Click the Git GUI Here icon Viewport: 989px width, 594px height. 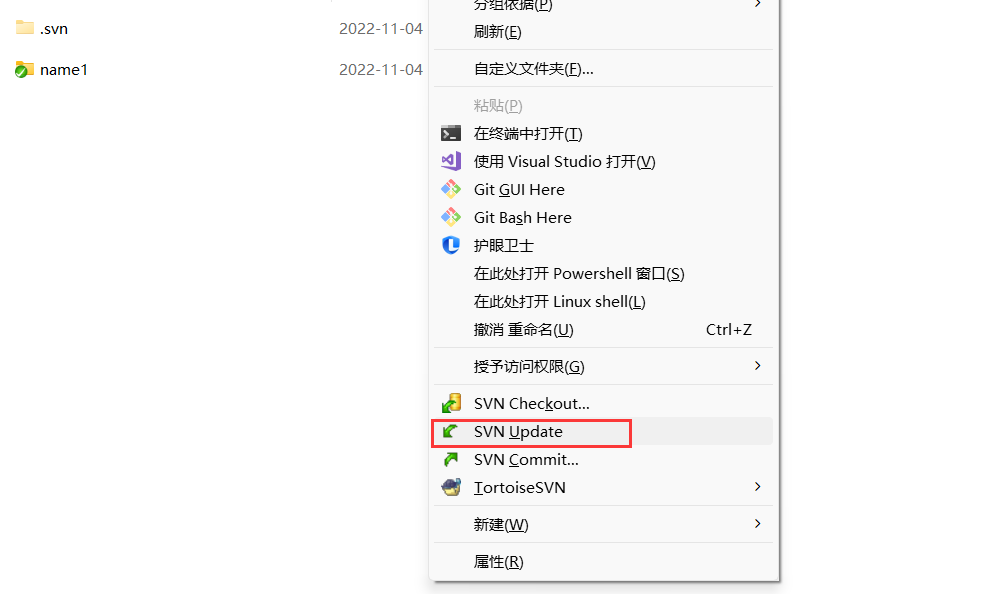pos(451,189)
